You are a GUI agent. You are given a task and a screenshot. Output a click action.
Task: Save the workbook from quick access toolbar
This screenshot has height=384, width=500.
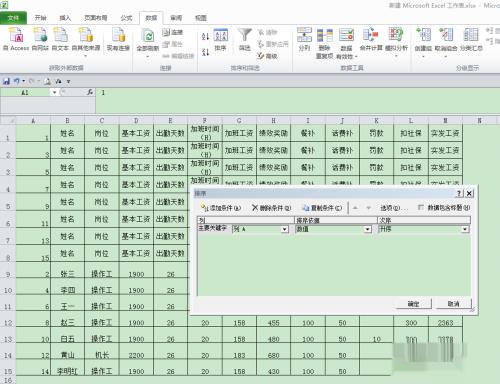point(6,81)
